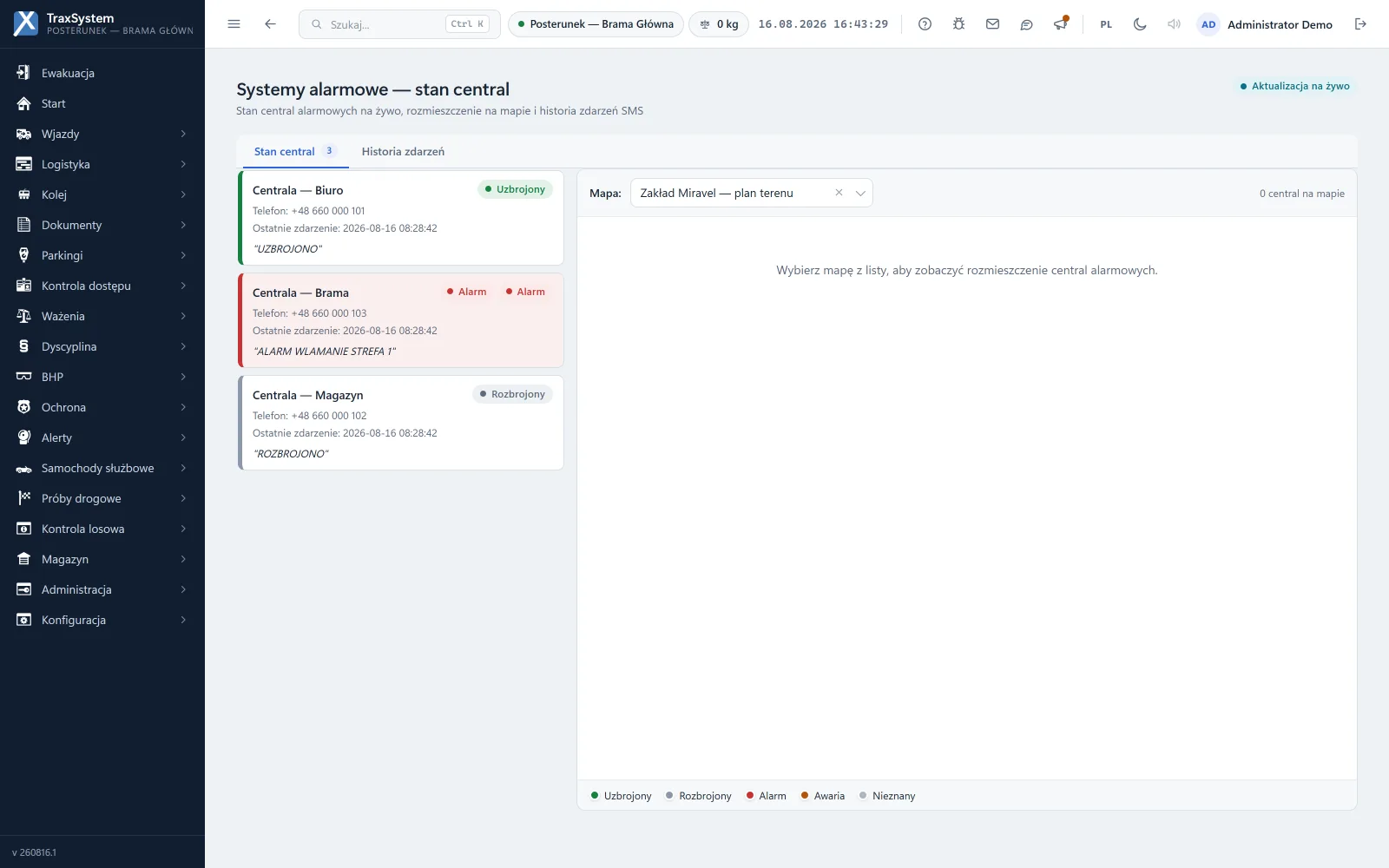Select the Centrala — Brama alarm card
This screenshot has height=868, width=1389.
(401, 320)
